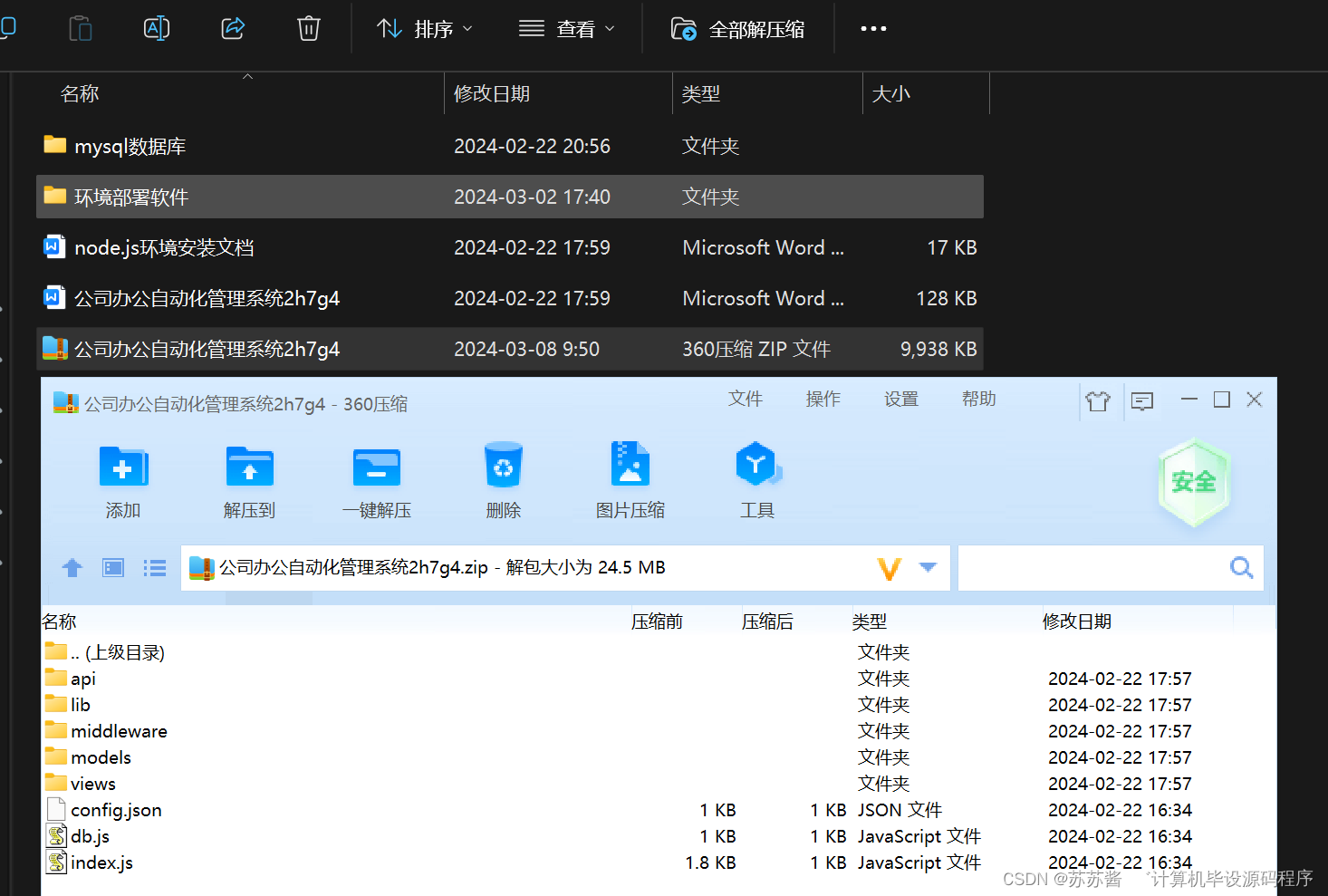The image size is (1328, 896).
Task: Open the 查看 view dropdown
Action: (x=566, y=28)
